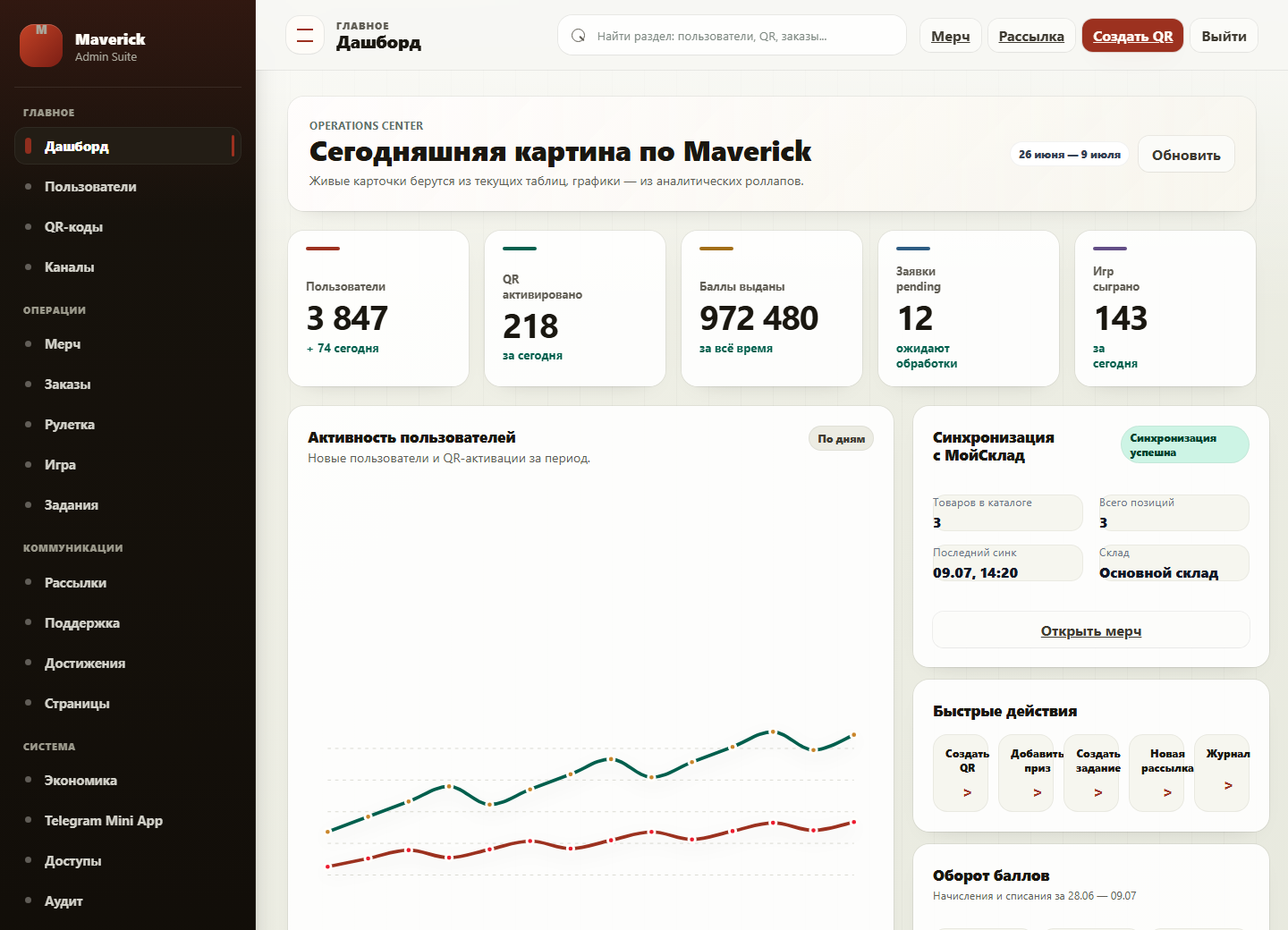The image size is (1288, 930).
Task: Click the Последний синк 09.07, 14:20 value
Action: pos(975,572)
